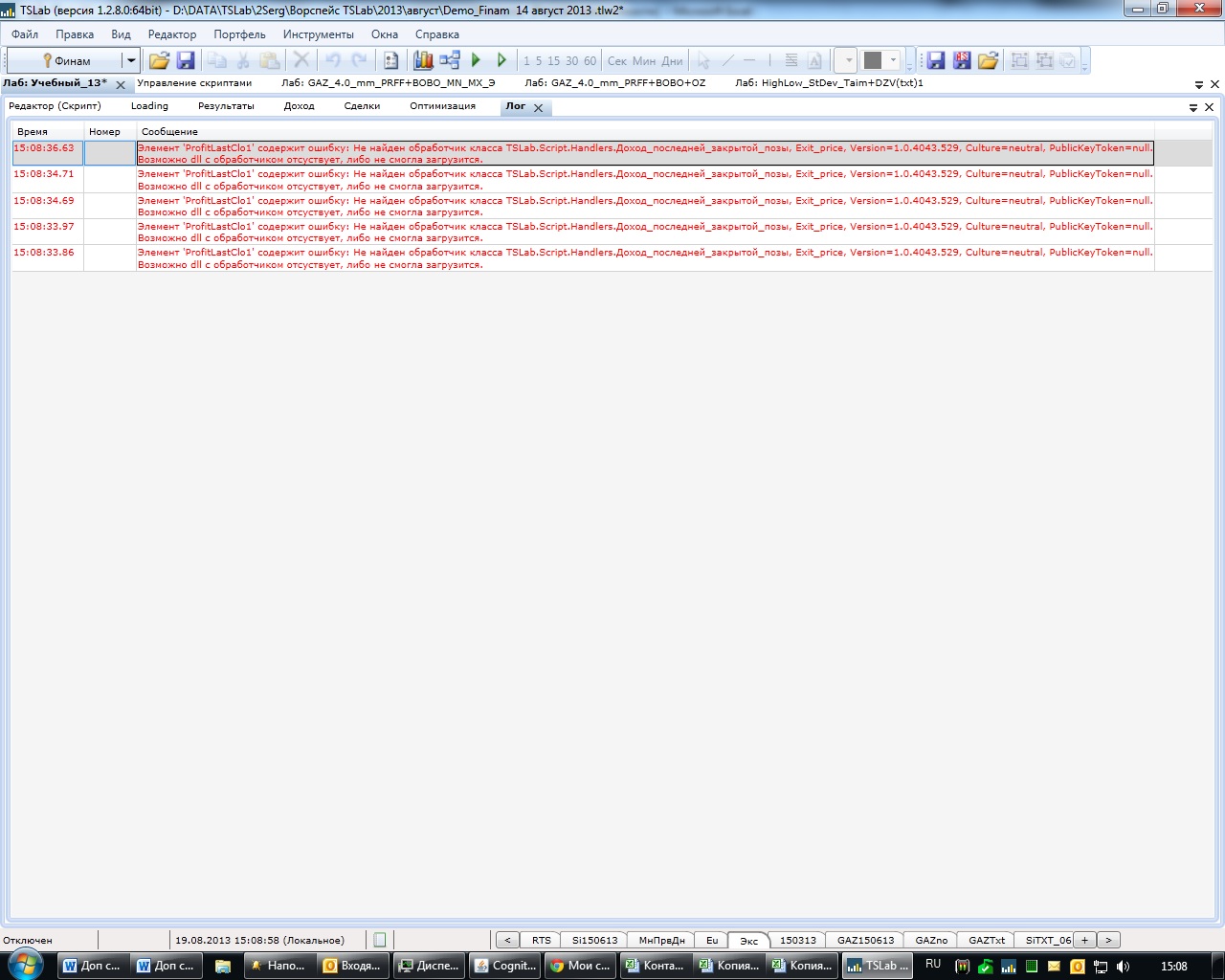This screenshot has height=980, width=1225.
Task: Click the colored bar chart icon
Action: pyautogui.click(x=423, y=60)
